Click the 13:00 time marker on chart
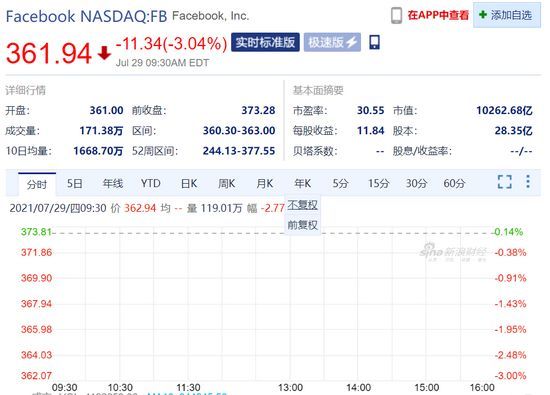The height and width of the screenshot is (395, 550). click(290, 388)
